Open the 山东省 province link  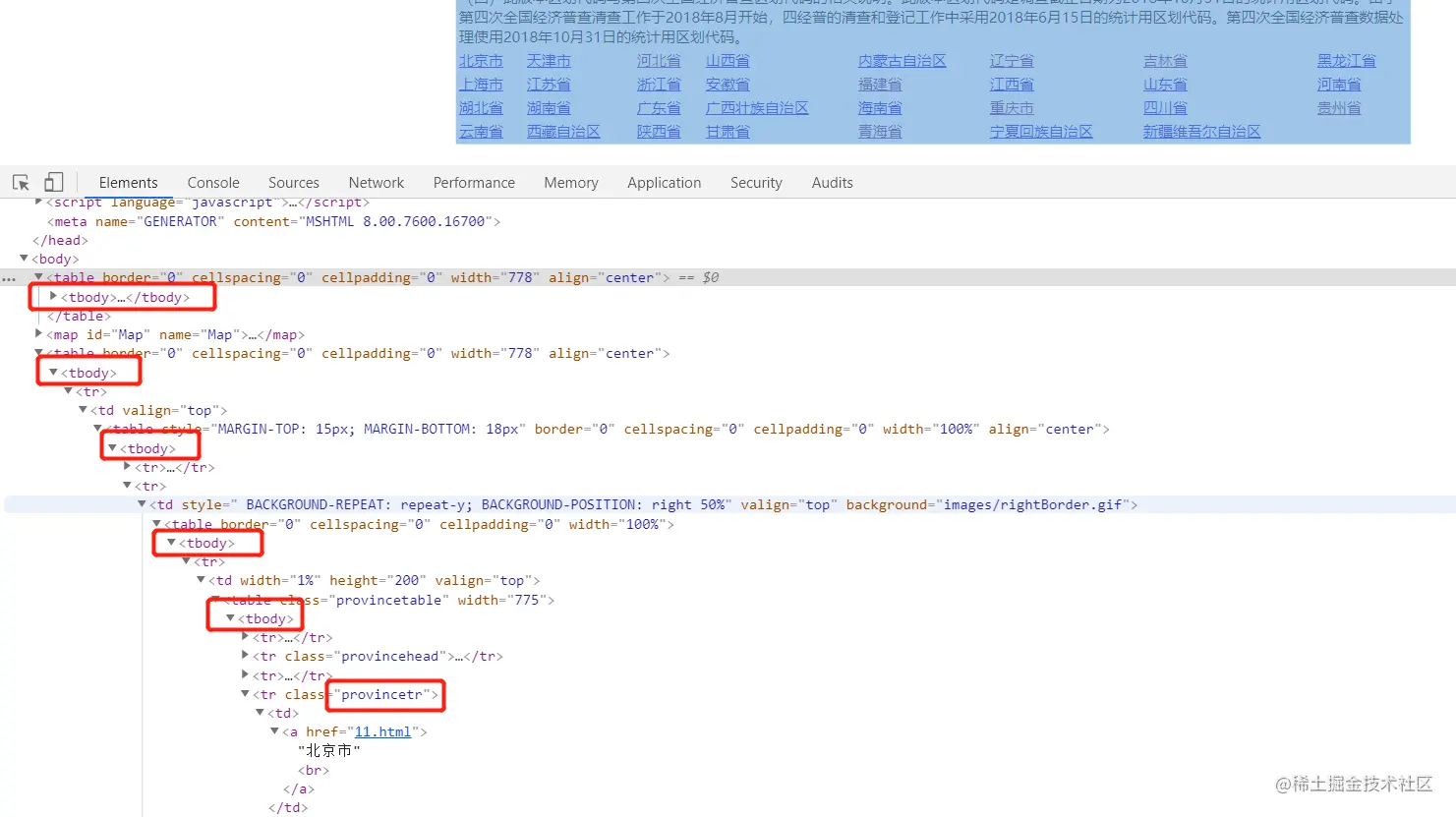(1165, 85)
